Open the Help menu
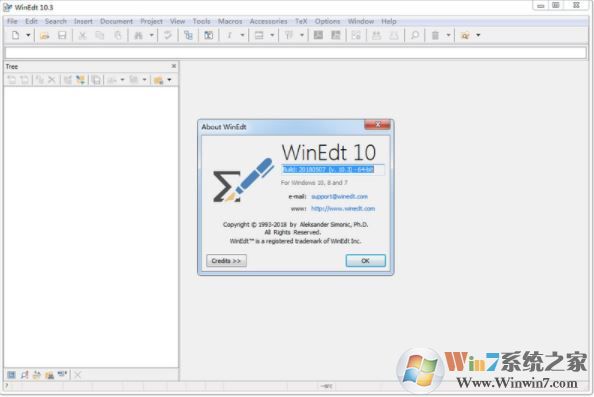Viewport: 594px width, 397px height. (x=389, y=21)
